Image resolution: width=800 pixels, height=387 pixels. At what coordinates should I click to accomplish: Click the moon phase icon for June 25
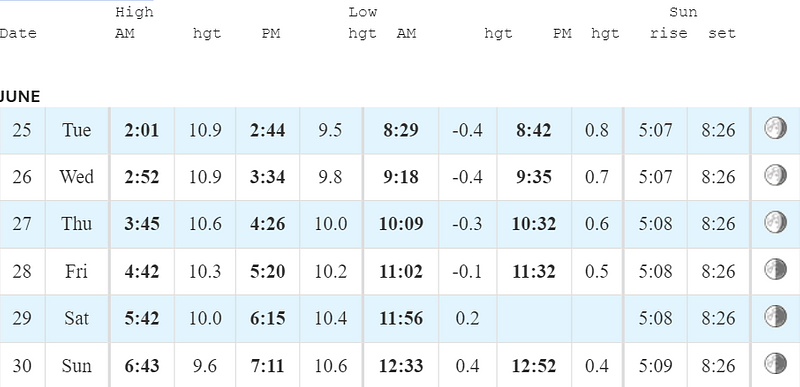click(x=775, y=128)
